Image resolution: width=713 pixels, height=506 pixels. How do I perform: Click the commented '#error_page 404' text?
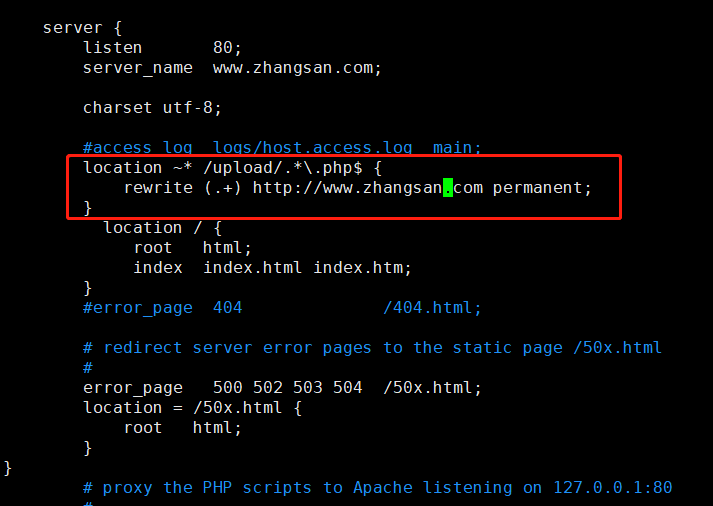pos(162,308)
